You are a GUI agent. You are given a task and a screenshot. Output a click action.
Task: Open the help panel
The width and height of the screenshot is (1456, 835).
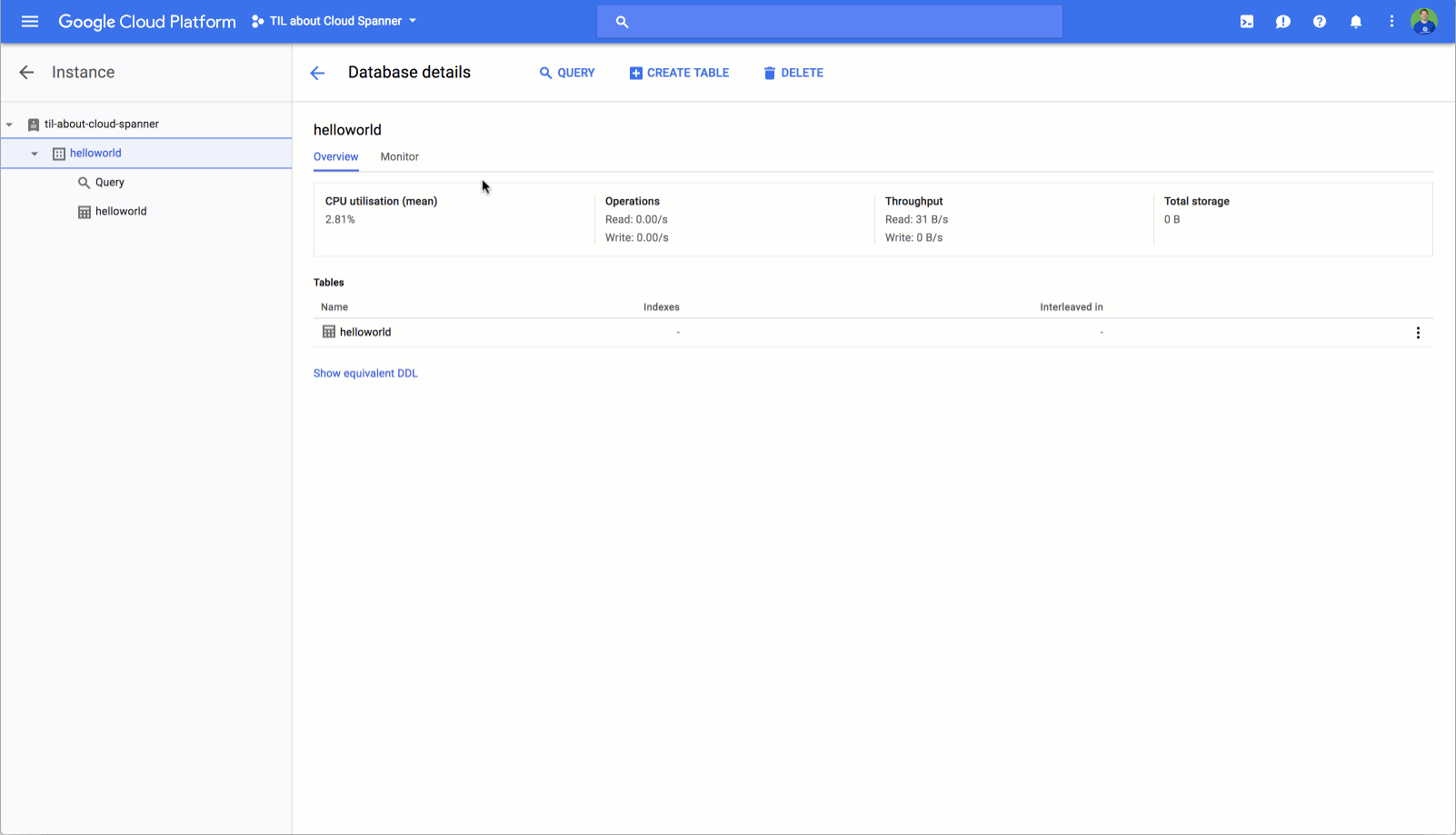tap(1319, 21)
